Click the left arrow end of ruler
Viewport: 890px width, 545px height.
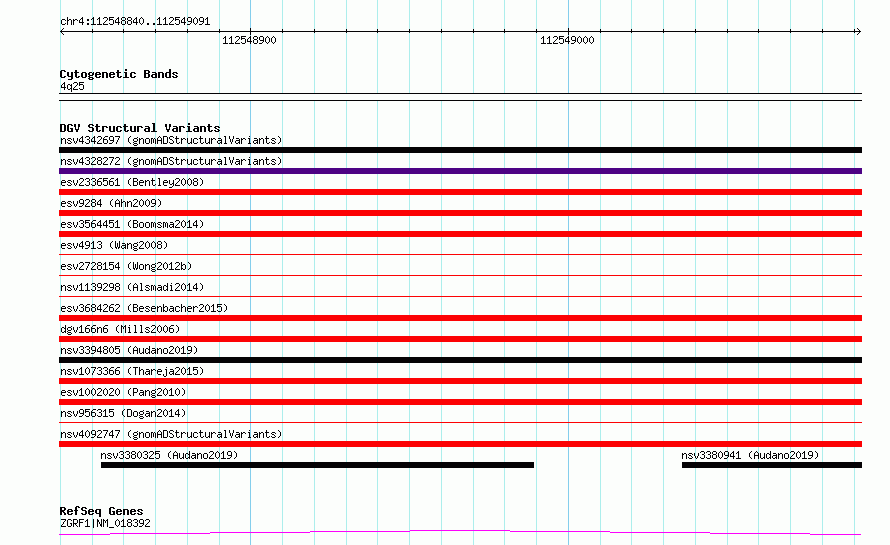pos(62,32)
